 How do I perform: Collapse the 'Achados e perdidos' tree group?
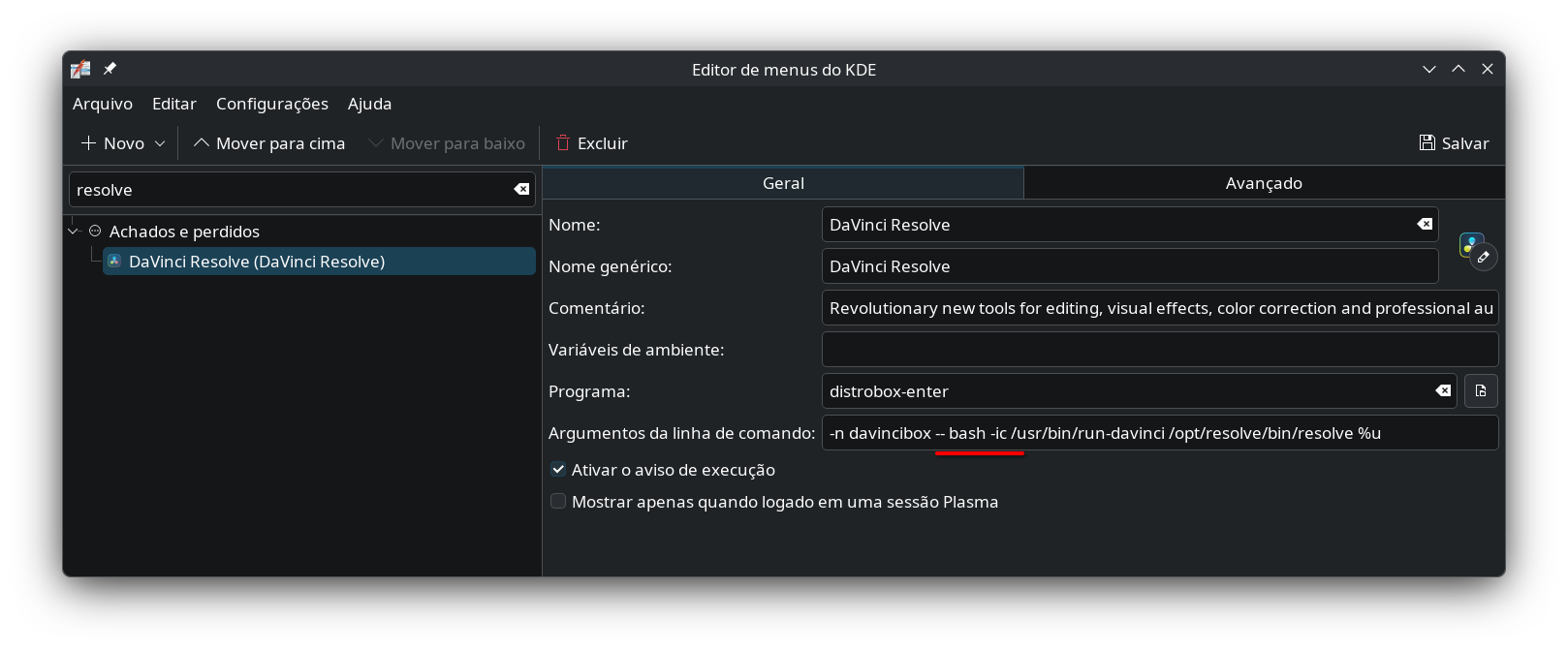click(x=74, y=232)
